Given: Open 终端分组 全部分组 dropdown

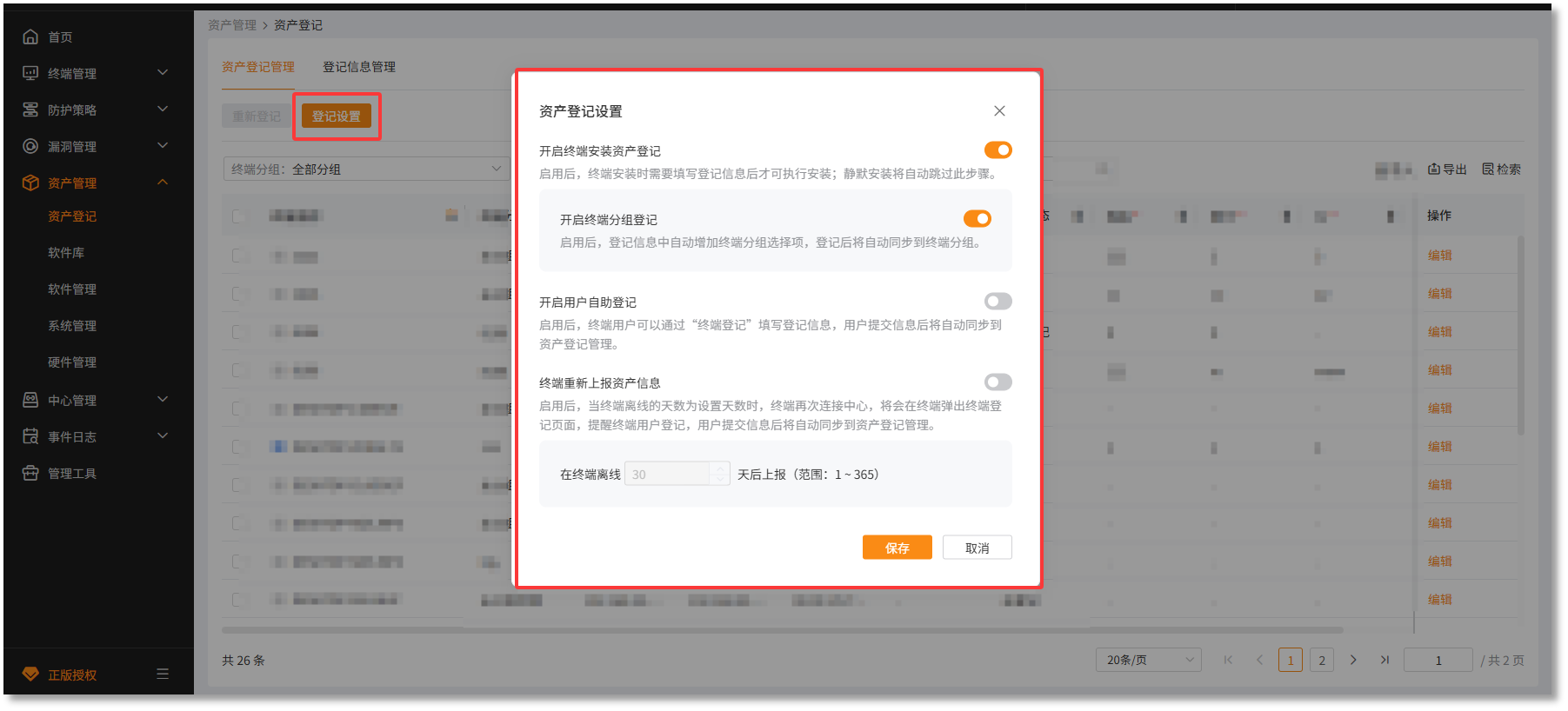Looking at the screenshot, I should (x=367, y=169).
